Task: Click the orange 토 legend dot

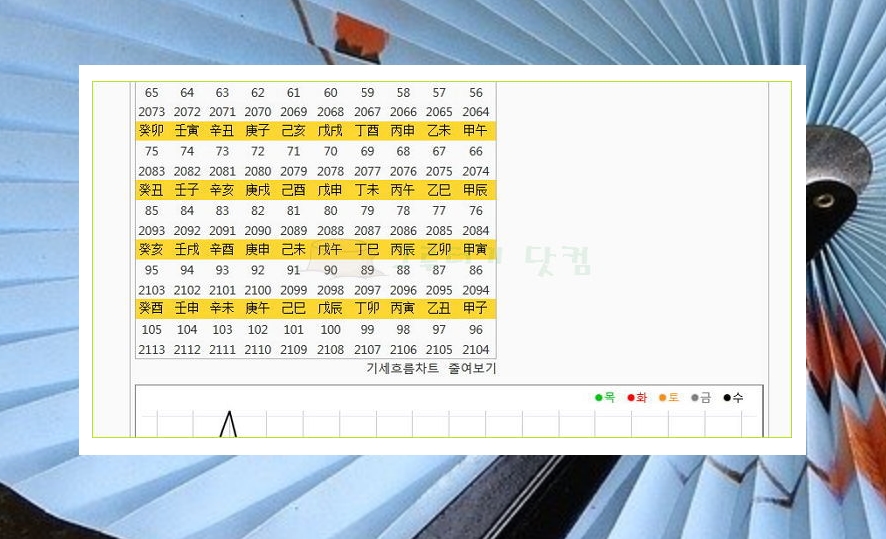Action: point(662,398)
